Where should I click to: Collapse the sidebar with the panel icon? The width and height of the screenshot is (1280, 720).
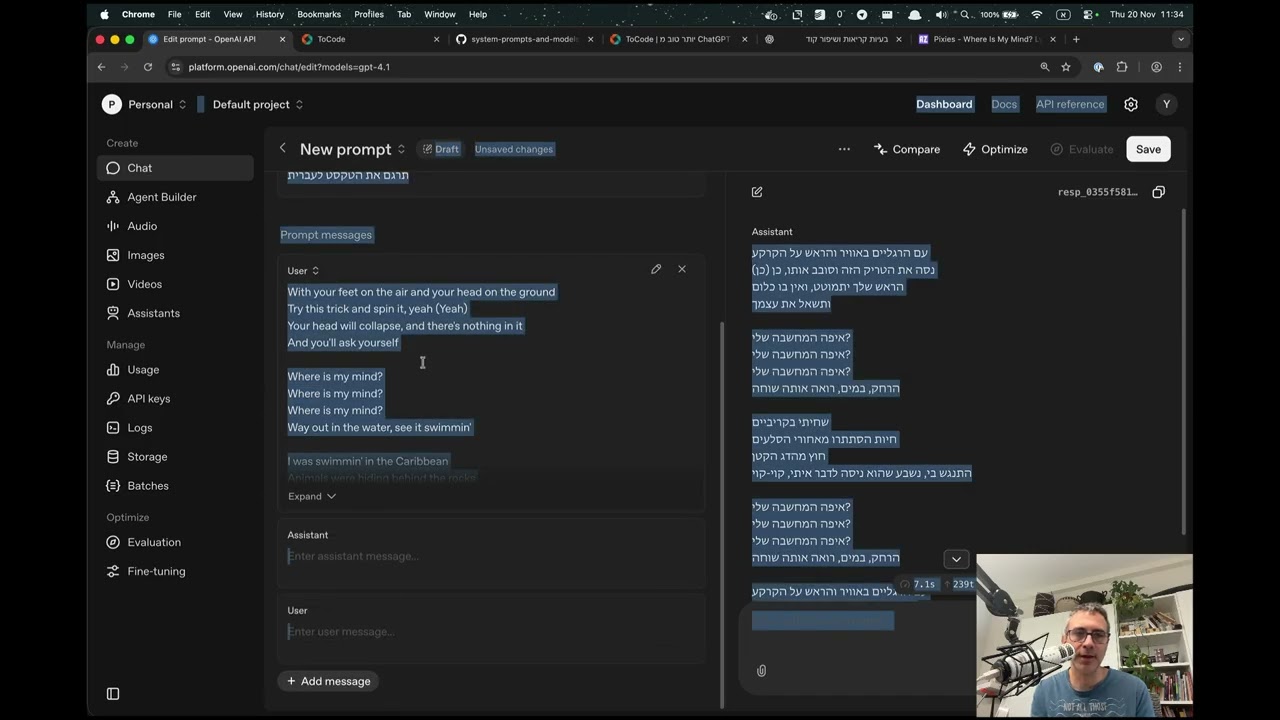(113, 694)
